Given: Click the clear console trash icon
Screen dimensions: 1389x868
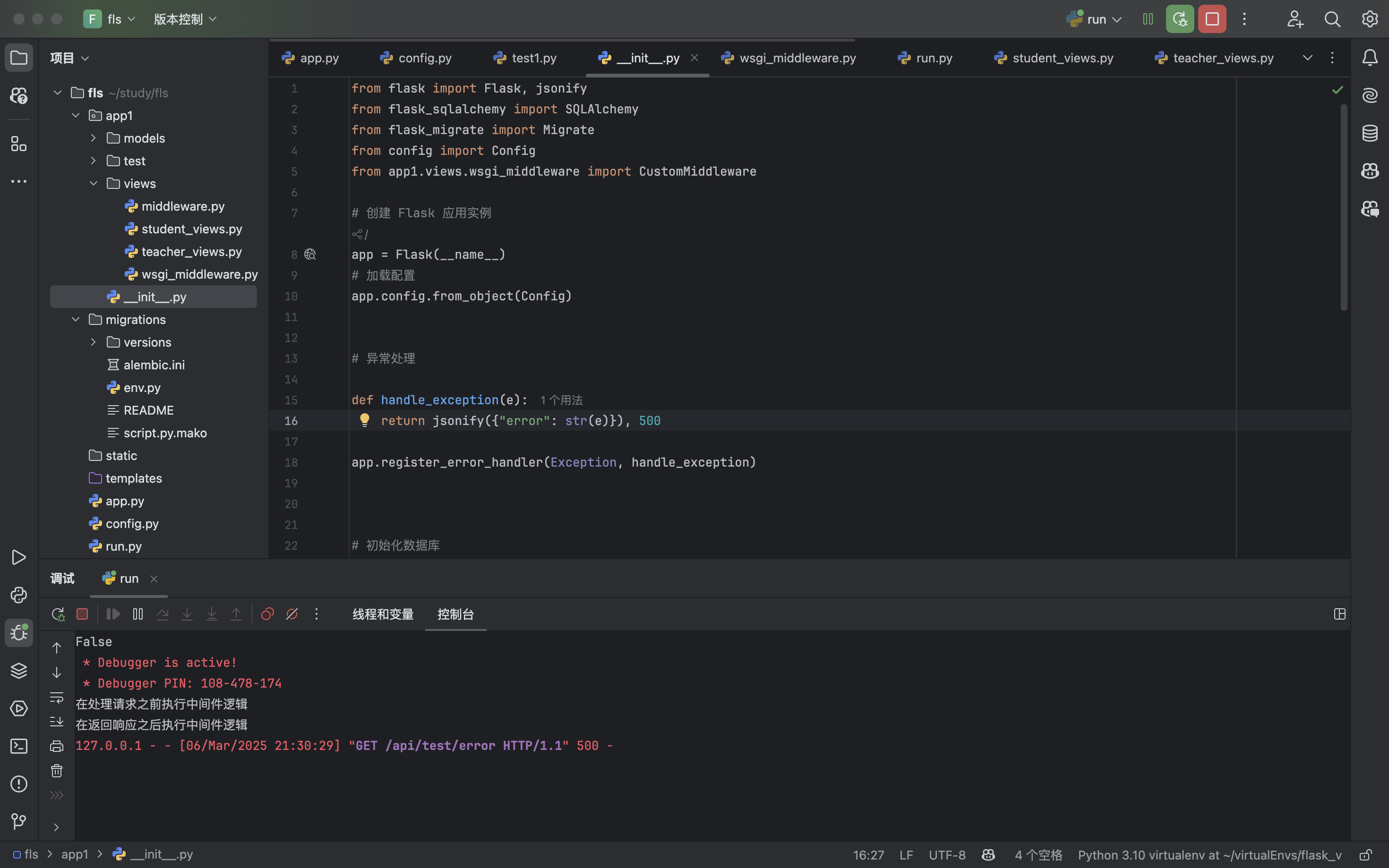Looking at the screenshot, I should 56,771.
